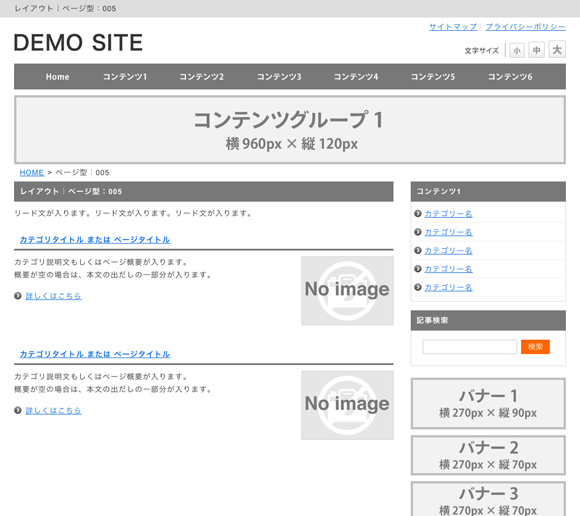Open the バナー 1 sidebar banner

tap(488, 404)
